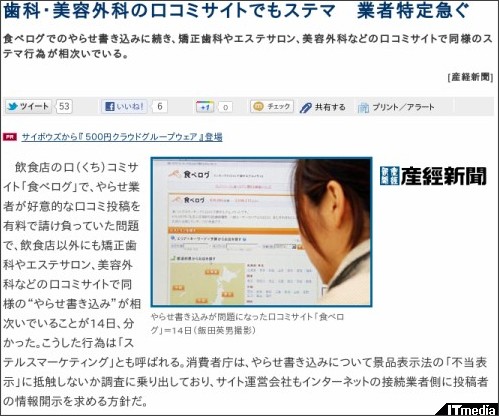The image size is (499, 416).
Task: Enlarge the 食べログ article photo
Action: point(261,232)
